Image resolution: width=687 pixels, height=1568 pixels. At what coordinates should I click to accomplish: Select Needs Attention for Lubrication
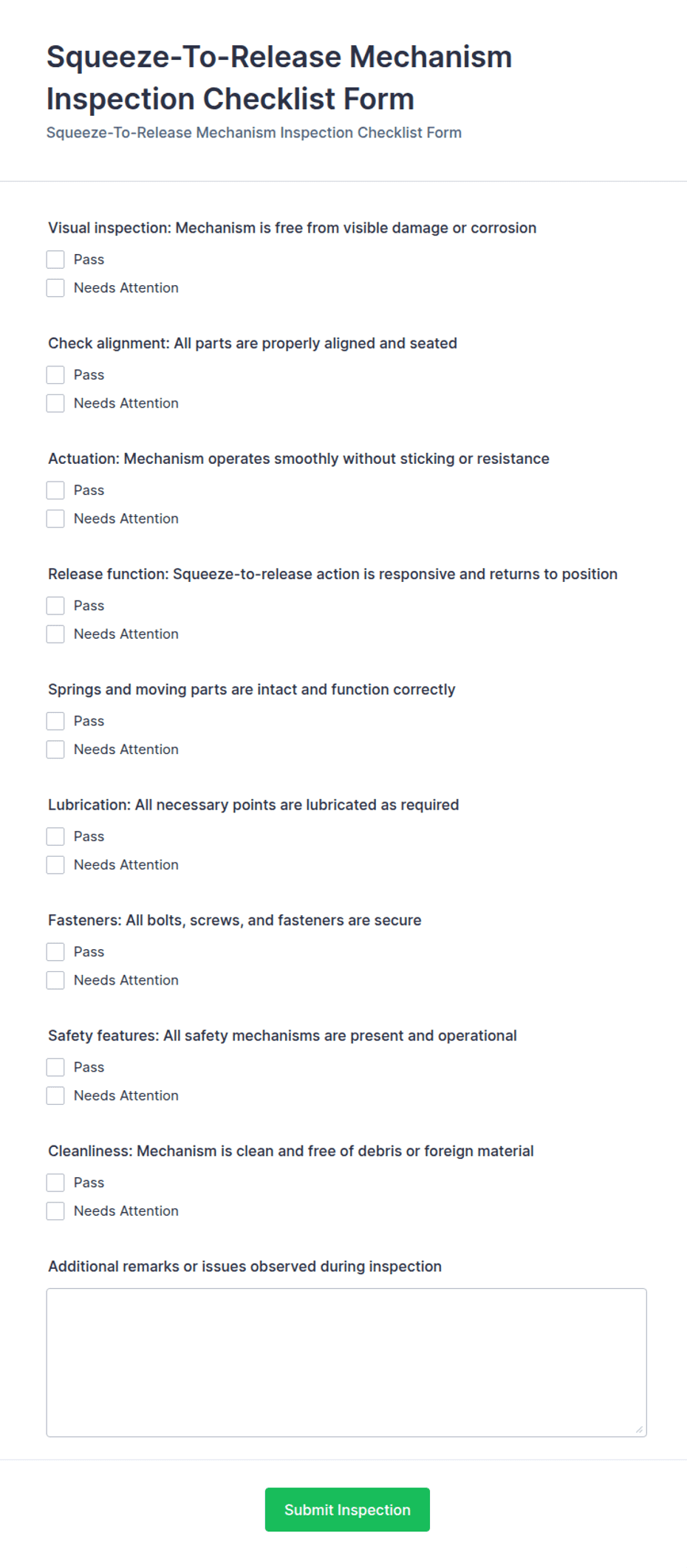55,865
